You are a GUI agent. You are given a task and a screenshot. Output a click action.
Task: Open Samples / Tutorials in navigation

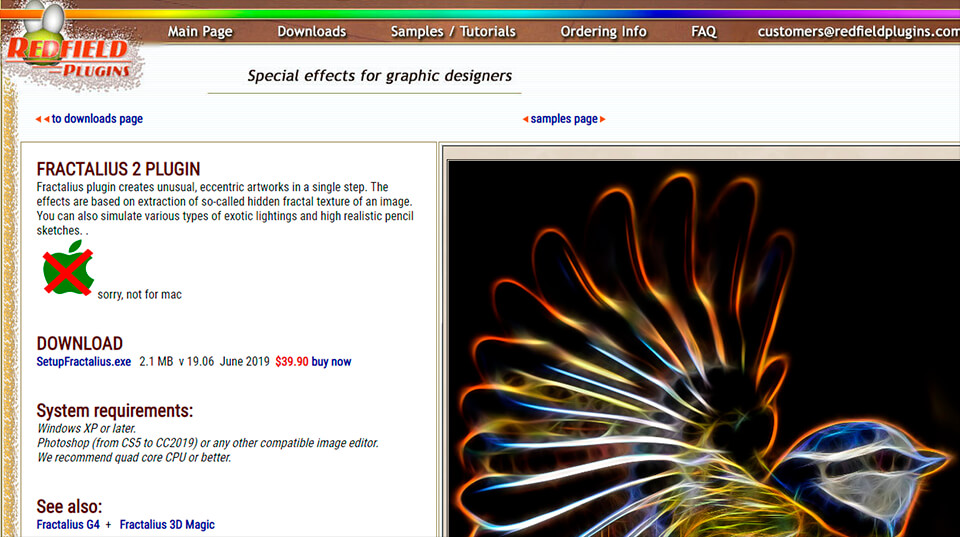(x=453, y=32)
